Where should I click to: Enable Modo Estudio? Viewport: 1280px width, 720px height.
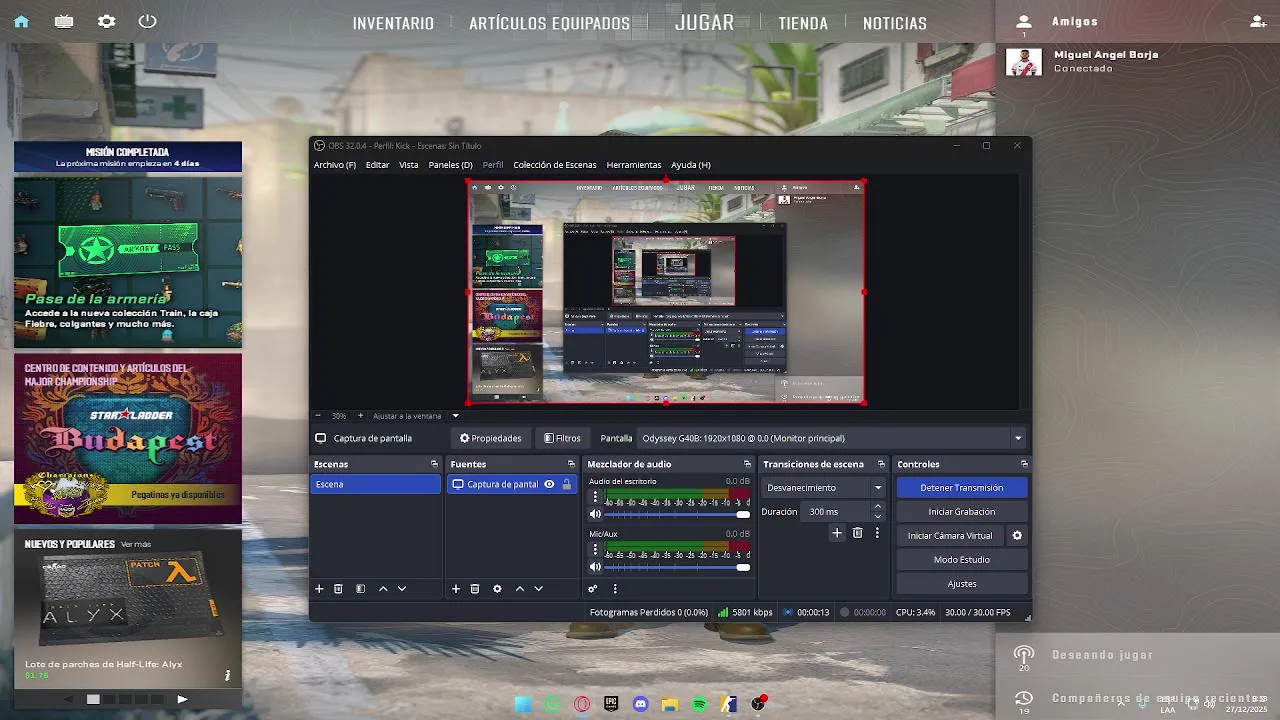point(962,560)
